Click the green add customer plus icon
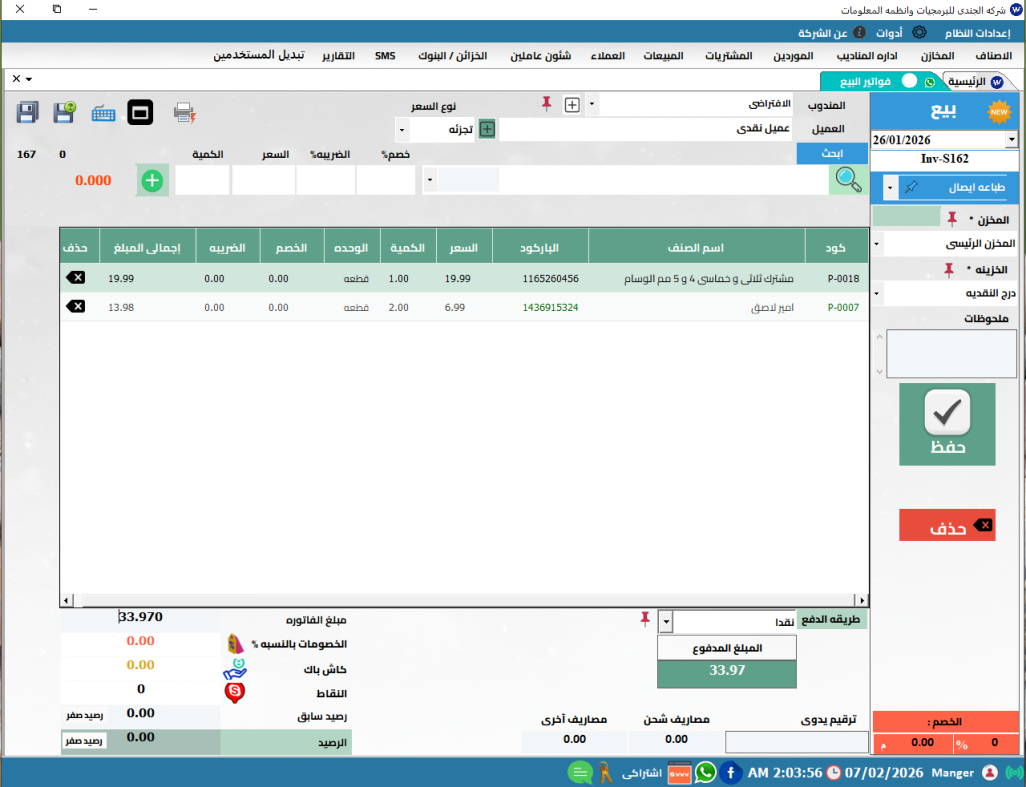This screenshot has width=1026, height=787. tap(487, 128)
